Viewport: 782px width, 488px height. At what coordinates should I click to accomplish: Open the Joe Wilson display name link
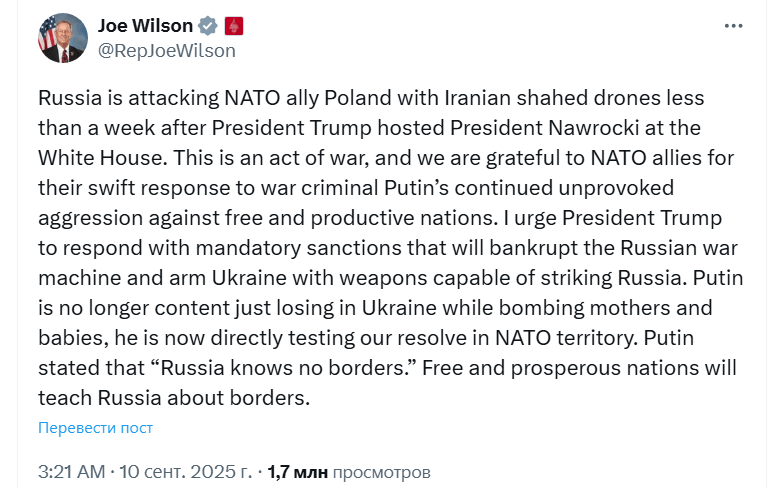click(145, 26)
